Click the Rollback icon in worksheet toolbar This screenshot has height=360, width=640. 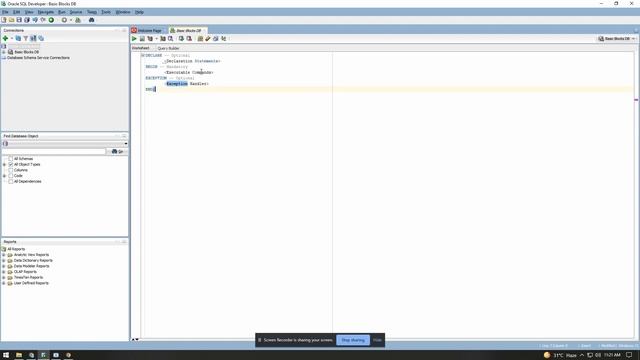[189, 39]
